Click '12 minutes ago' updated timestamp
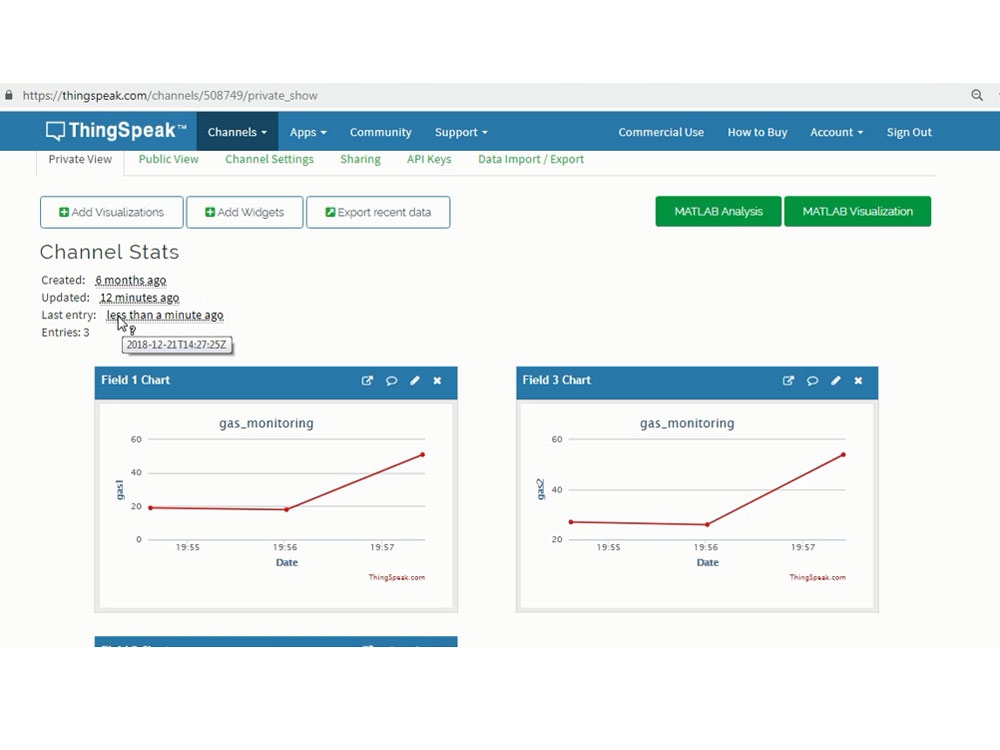The width and height of the screenshot is (1000, 750). (139, 298)
